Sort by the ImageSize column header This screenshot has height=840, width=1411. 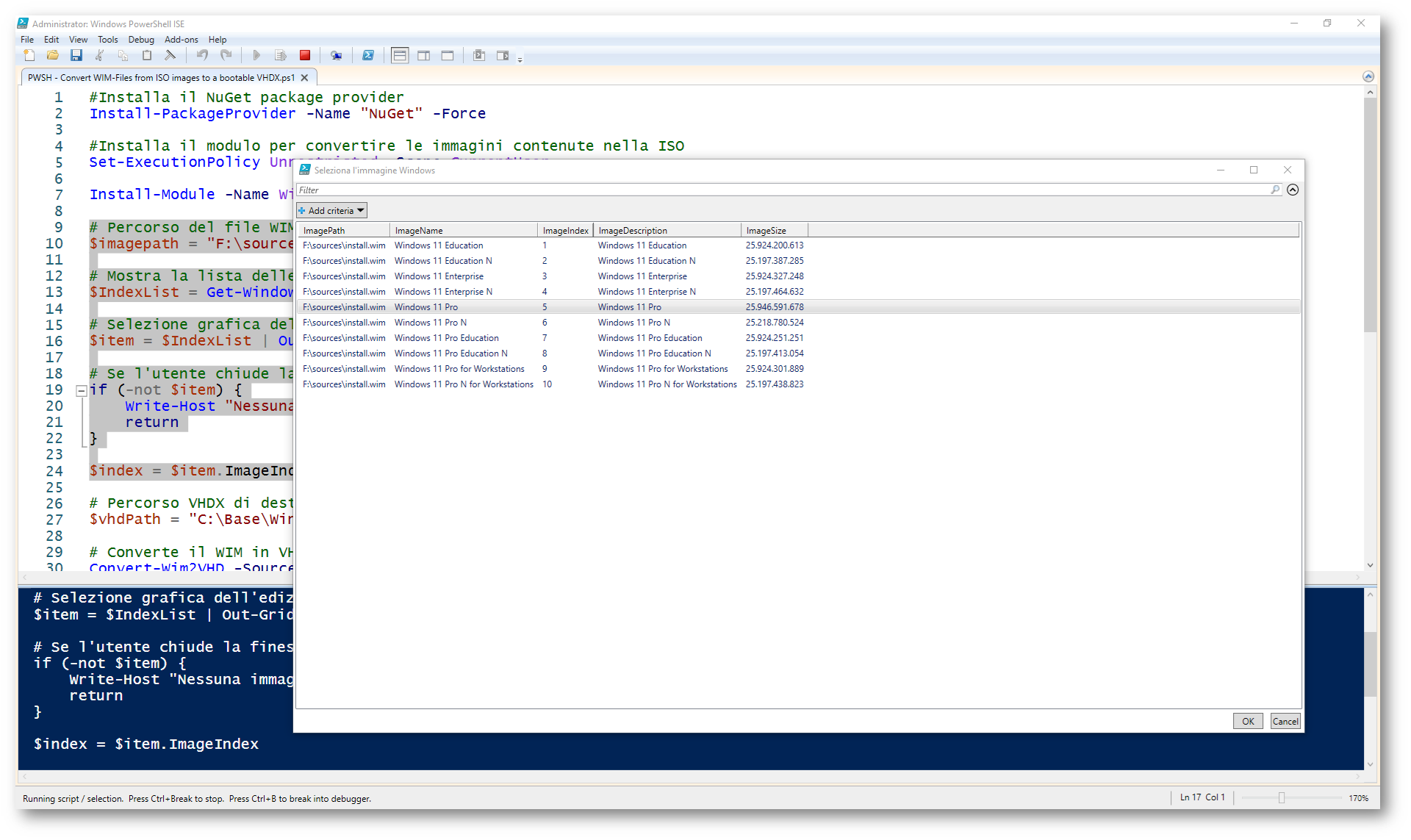tap(775, 230)
